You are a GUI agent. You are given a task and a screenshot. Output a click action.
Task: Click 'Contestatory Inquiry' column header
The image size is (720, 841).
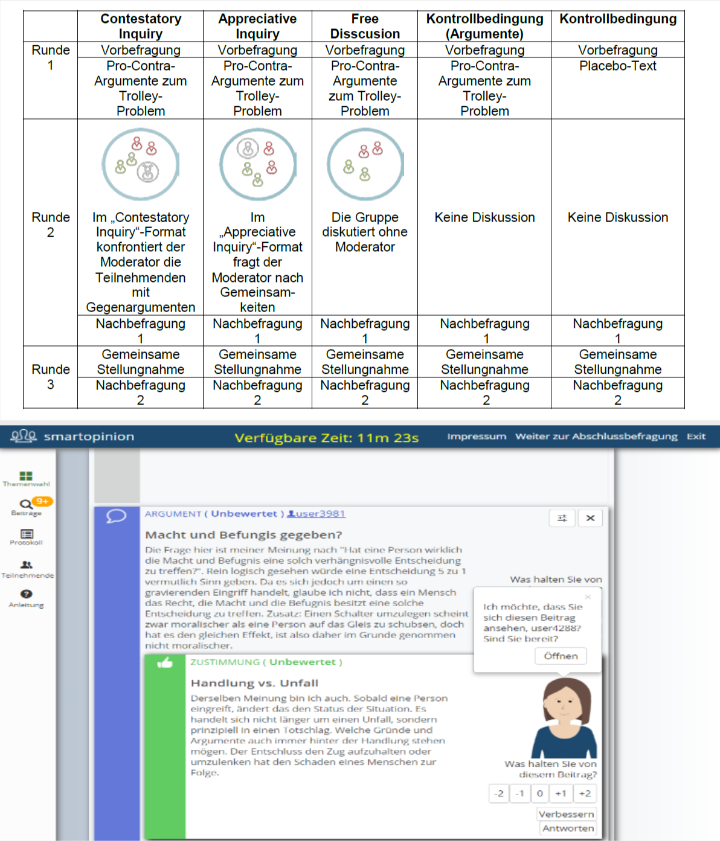click(x=141, y=26)
